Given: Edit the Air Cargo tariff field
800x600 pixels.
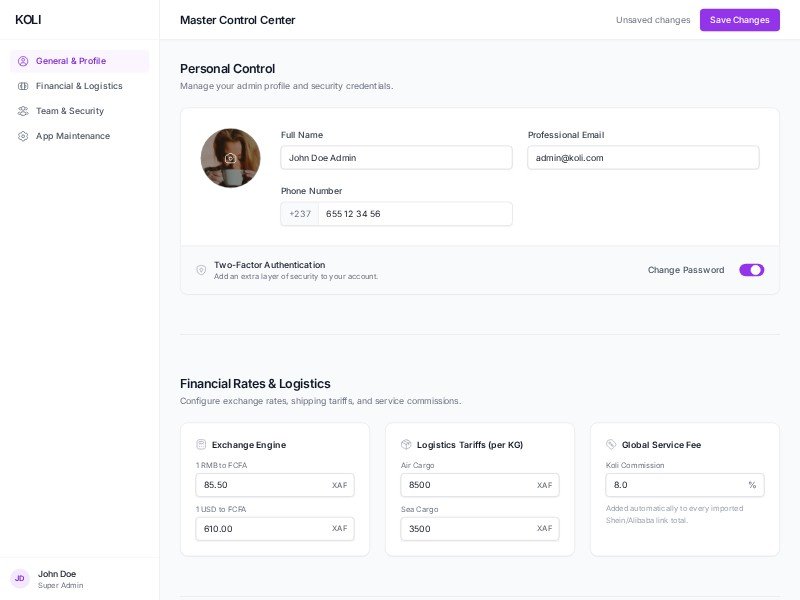Looking at the screenshot, I should click(x=467, y=485).
